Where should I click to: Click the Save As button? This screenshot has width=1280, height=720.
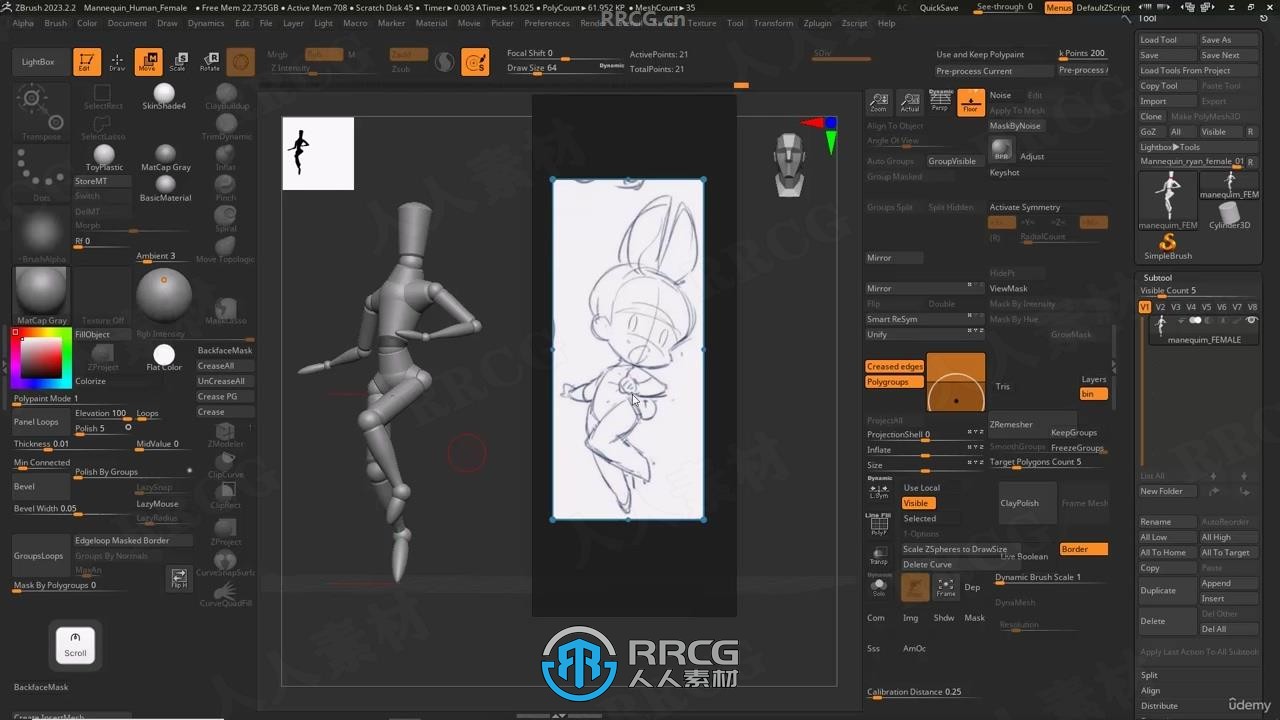click(1228, 40)
